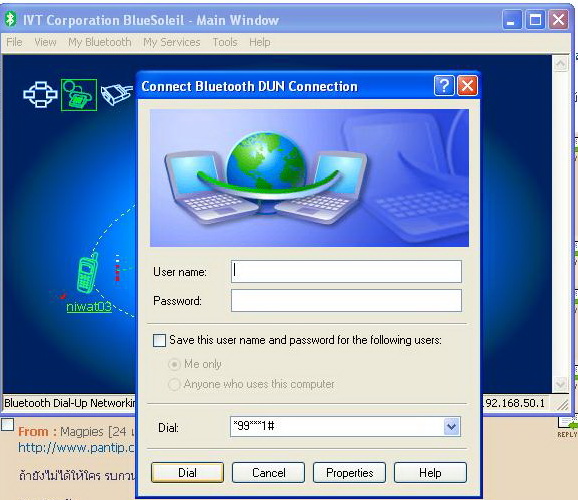Click inside the User name field

pos(346,271)
